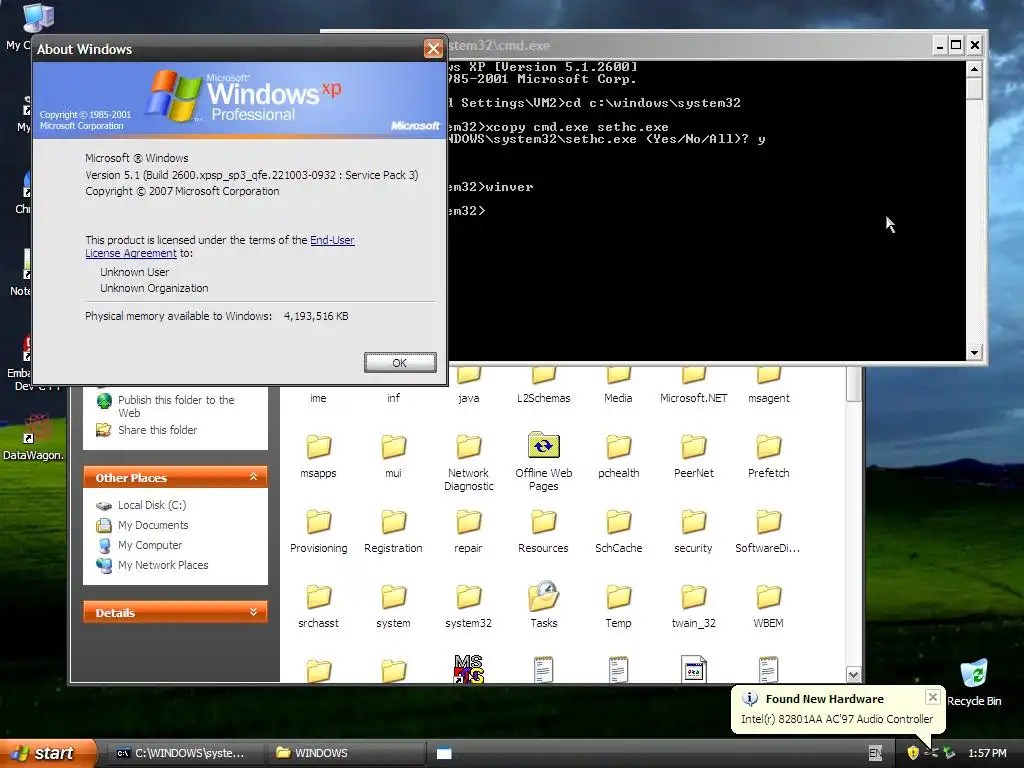Screen dimensions: 1024x768
Task: Click the network connection tray icon
Action: 931,753
